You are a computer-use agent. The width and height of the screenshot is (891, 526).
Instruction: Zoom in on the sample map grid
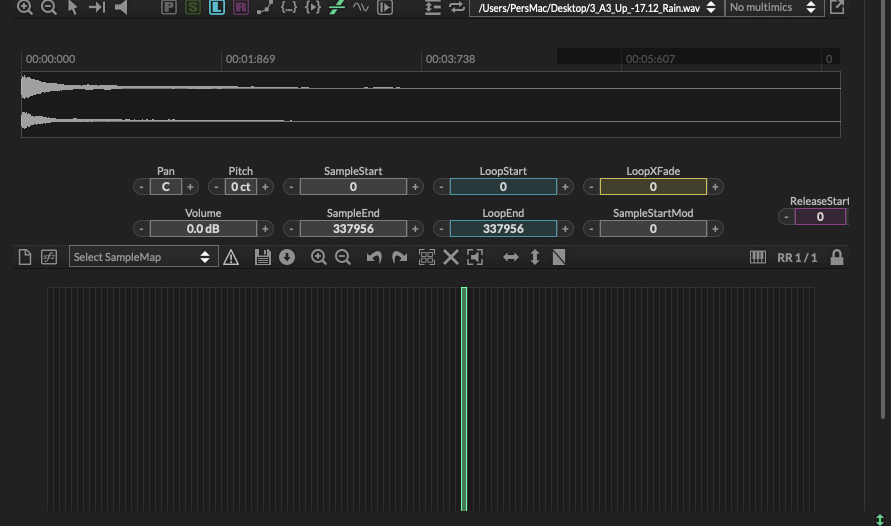tap(319, 257)
